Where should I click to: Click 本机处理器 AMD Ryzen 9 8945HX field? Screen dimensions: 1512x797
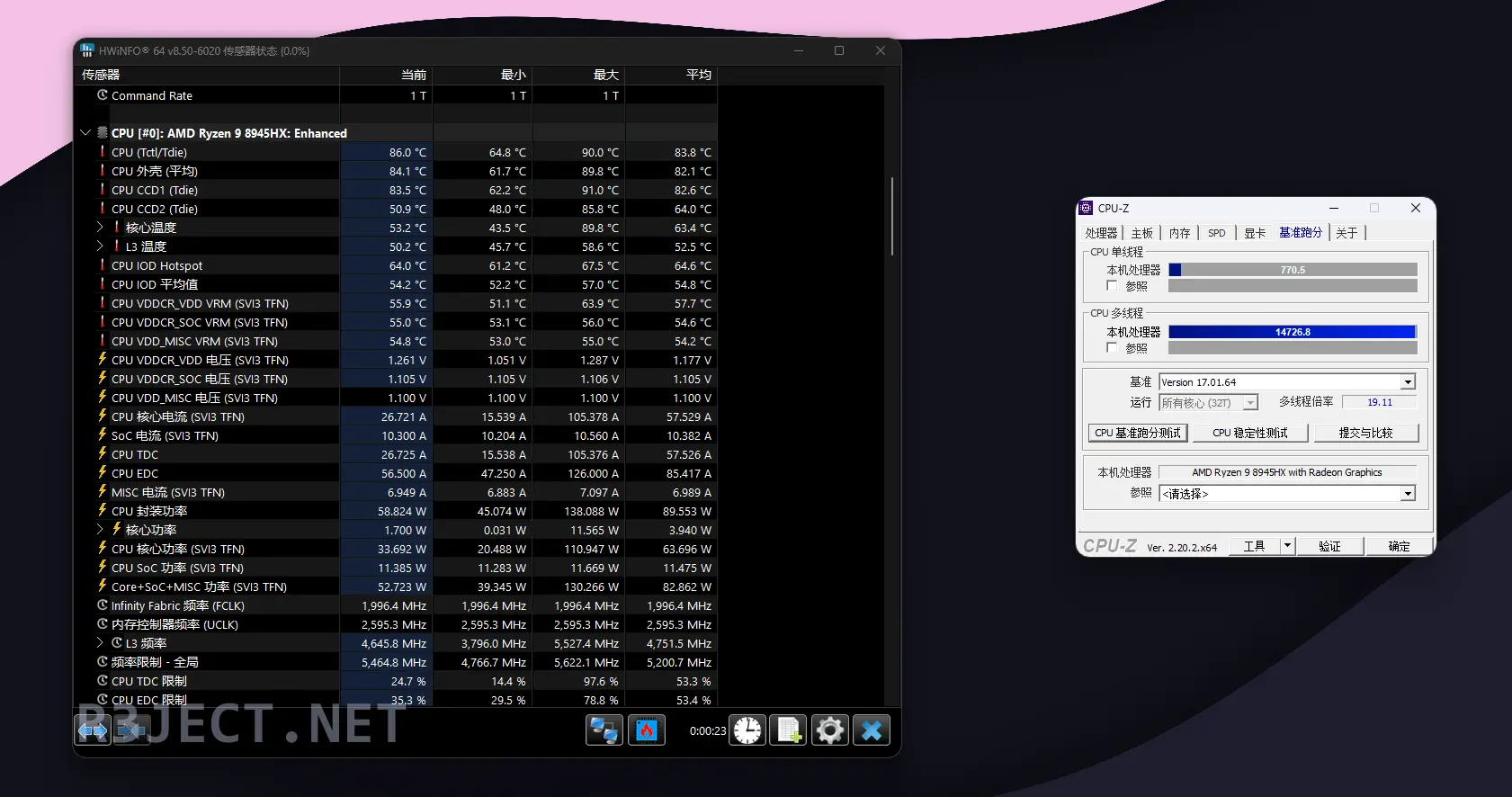coord(1287,472)
